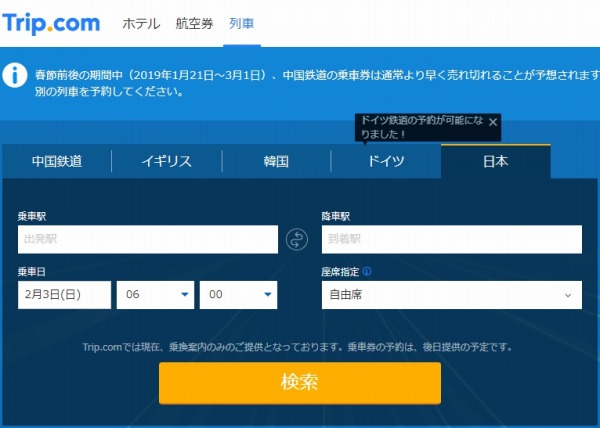Open hour dropdown showing 06
The height and width of the screenshot is (428, 600).
(x=155, y=295)
